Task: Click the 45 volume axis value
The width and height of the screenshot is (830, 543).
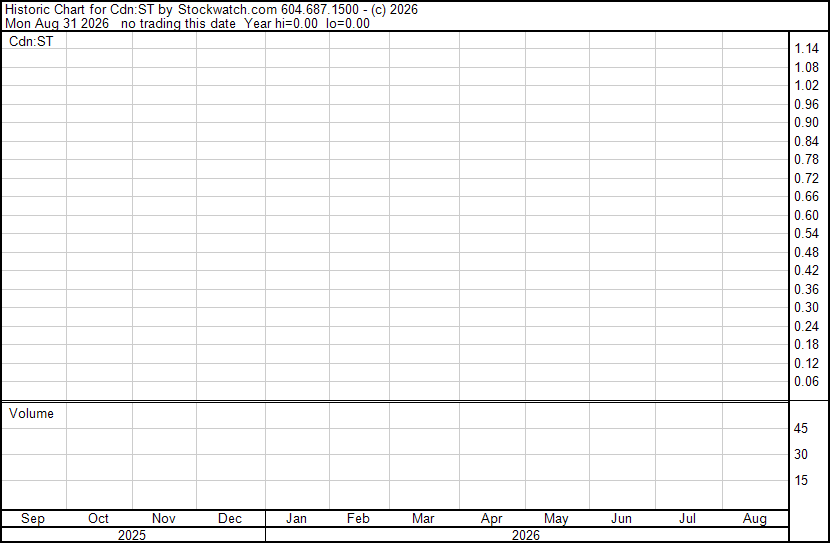Action: [801, 428]
